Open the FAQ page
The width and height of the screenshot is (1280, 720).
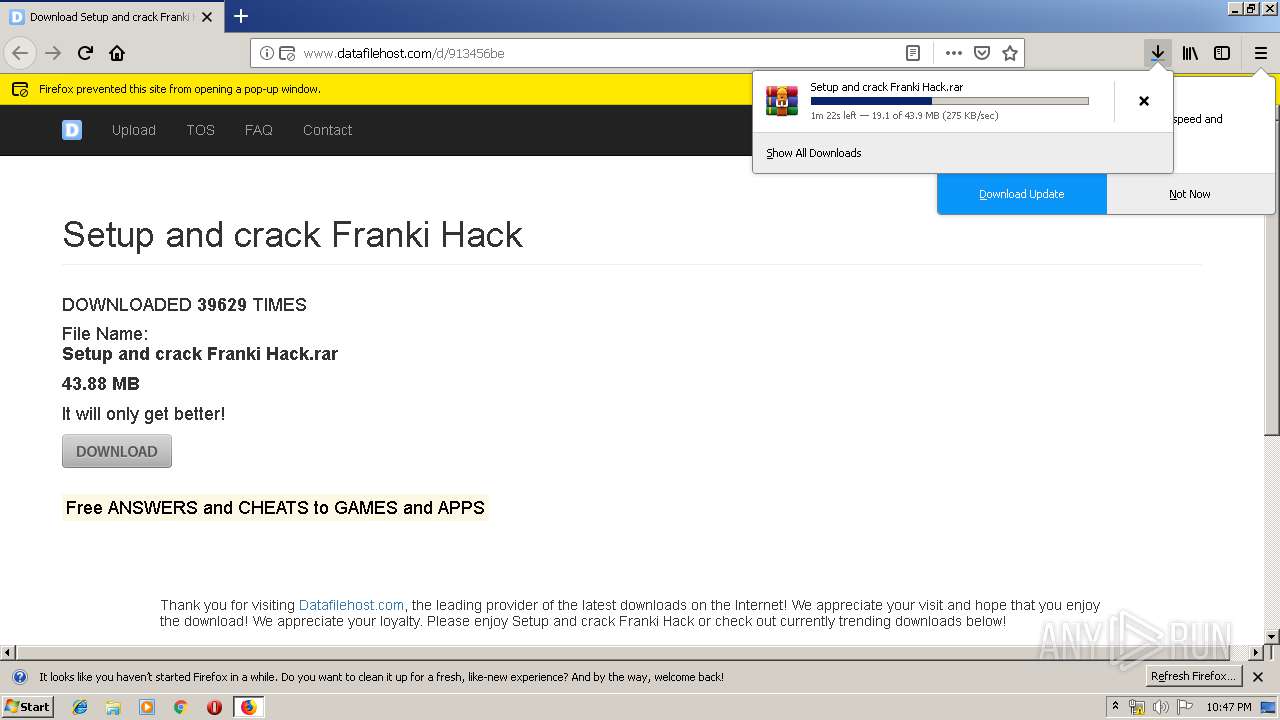coord(259,130)
